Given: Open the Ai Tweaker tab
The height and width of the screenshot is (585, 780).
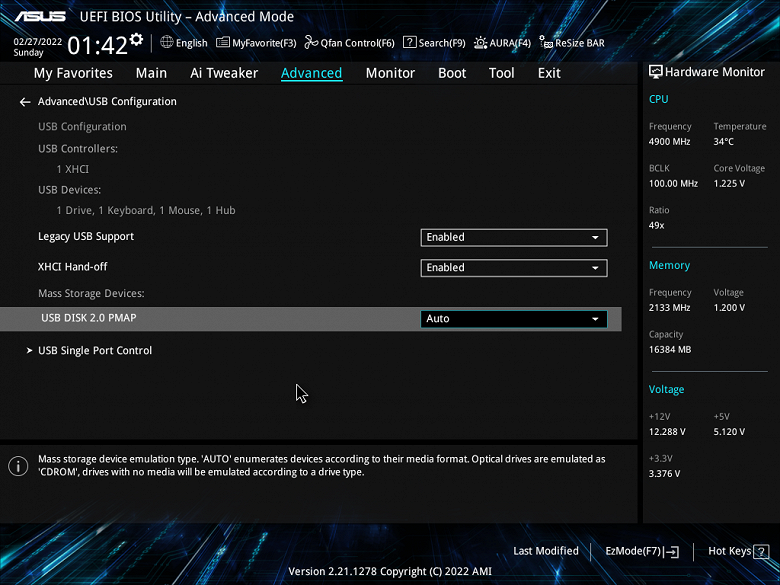Looking at the screenshot, I should tap(224, 73).
